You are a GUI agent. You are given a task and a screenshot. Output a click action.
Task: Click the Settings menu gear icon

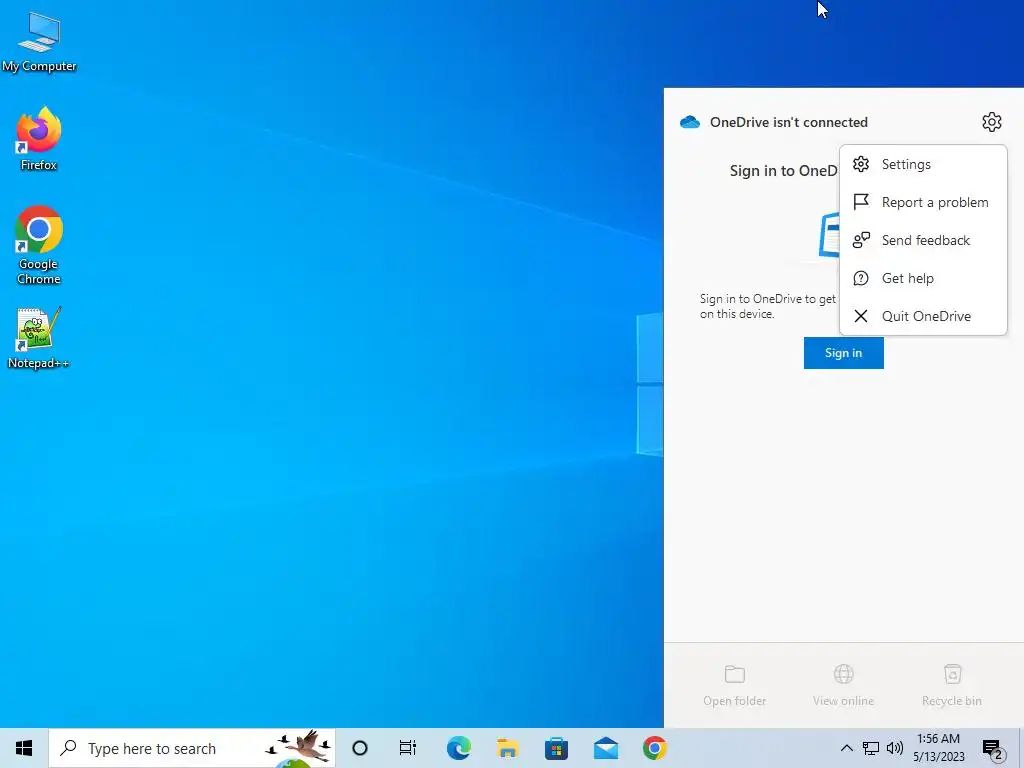tap(861, 164)
